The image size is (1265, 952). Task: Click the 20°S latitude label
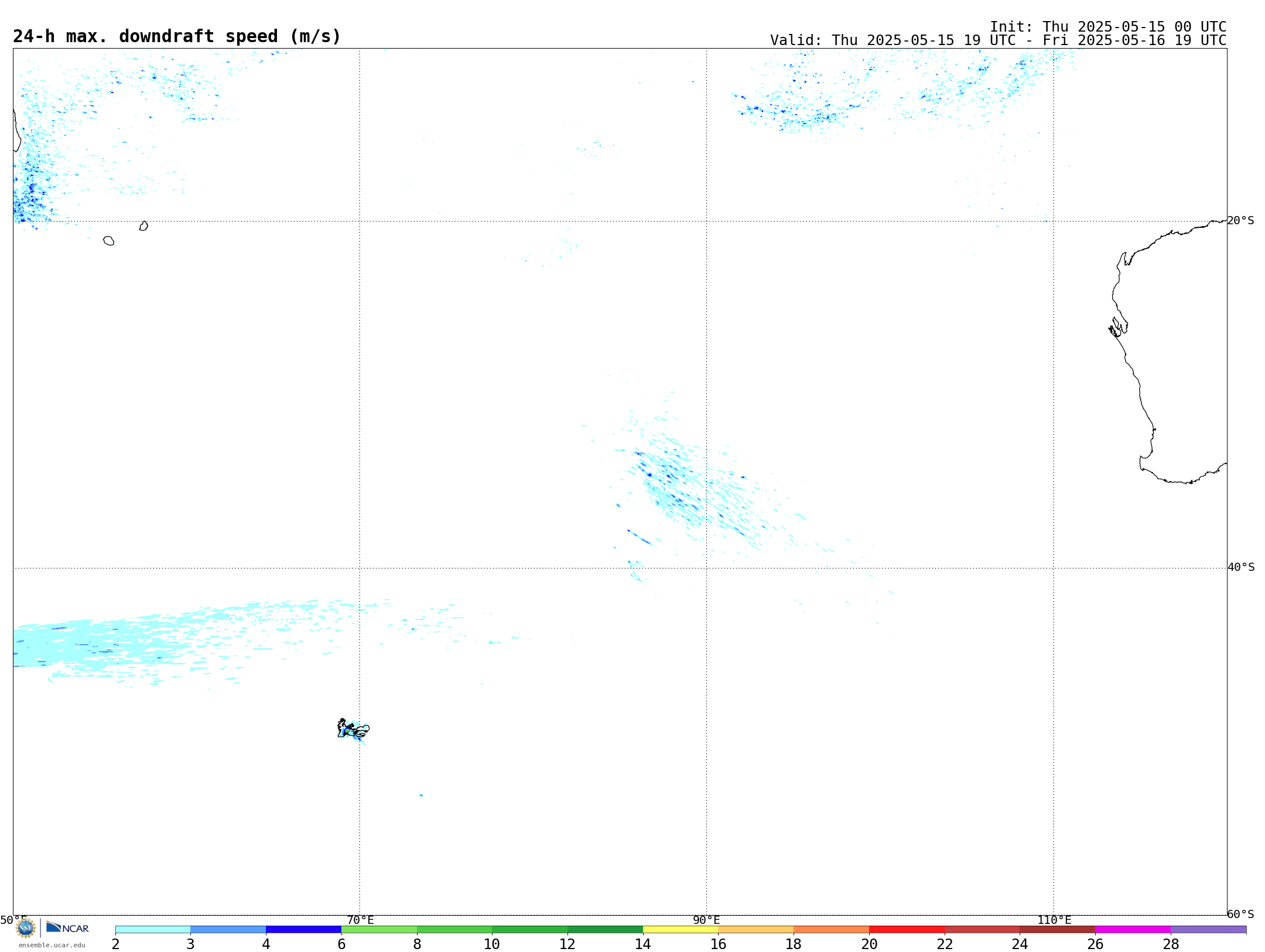[x=1240, y=221]
